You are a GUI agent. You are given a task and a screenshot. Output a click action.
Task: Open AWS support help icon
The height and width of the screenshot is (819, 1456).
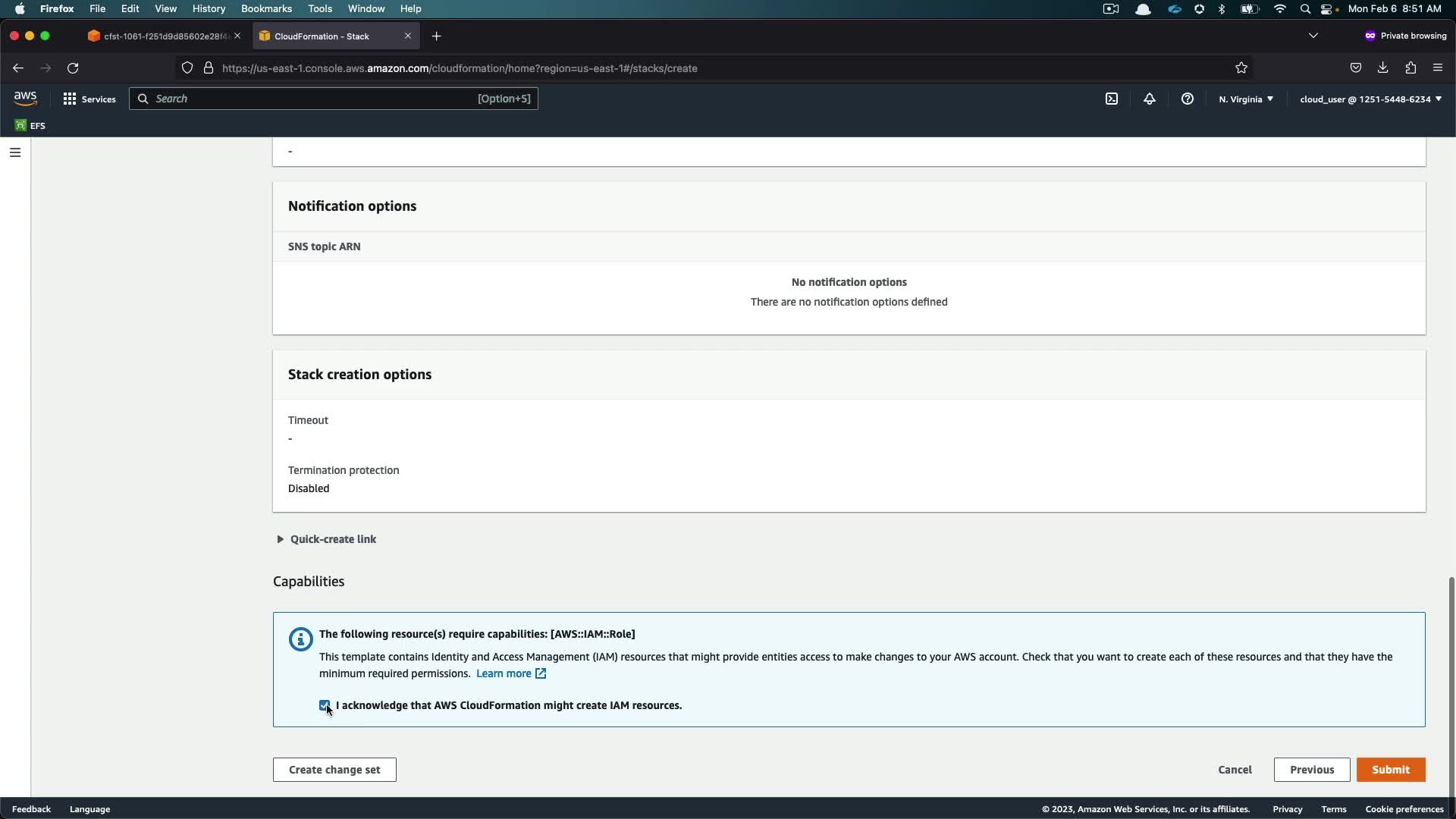pos(1188,99)
